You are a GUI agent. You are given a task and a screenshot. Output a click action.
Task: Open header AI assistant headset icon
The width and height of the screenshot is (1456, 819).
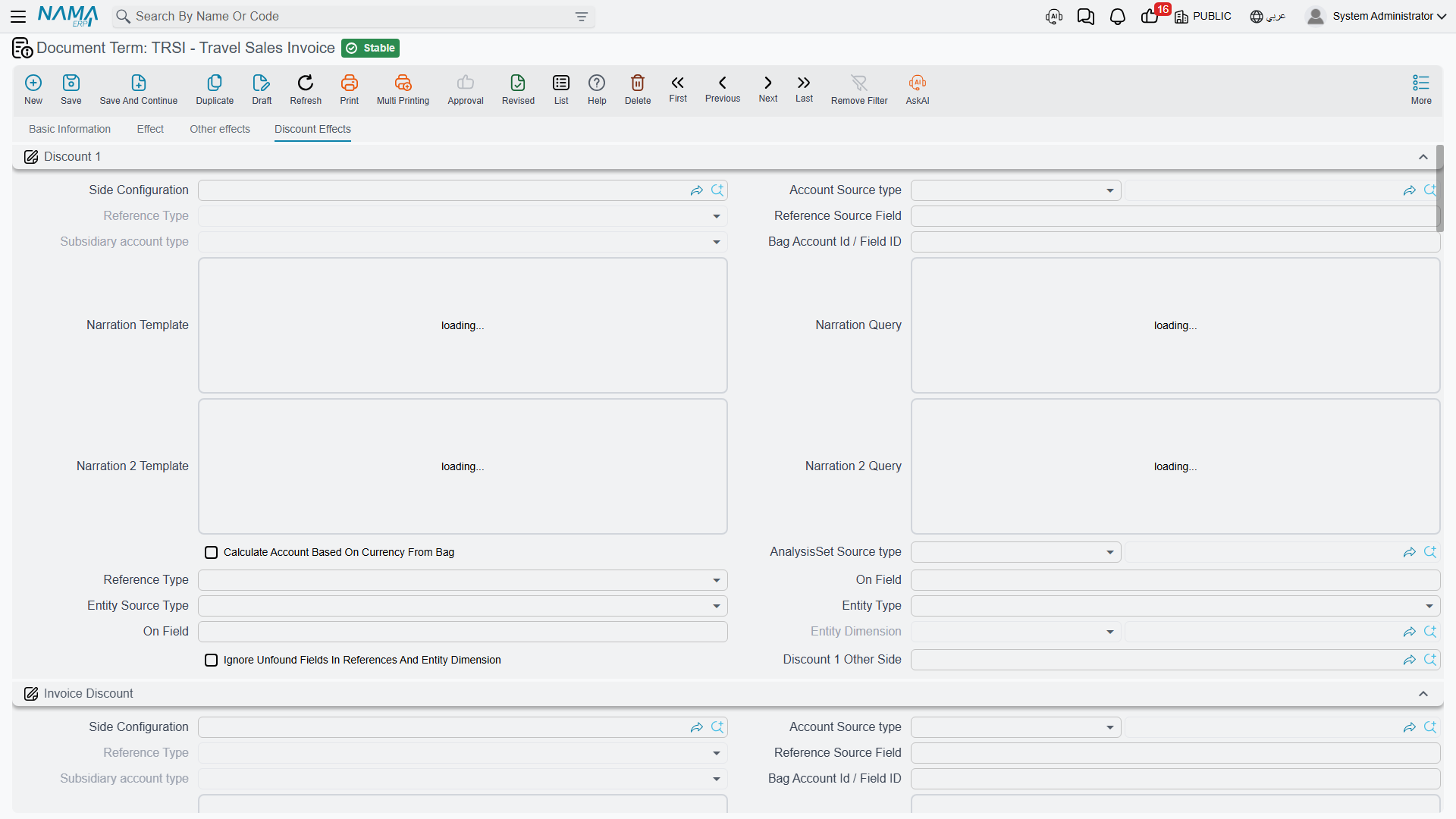click(1054, 17)
